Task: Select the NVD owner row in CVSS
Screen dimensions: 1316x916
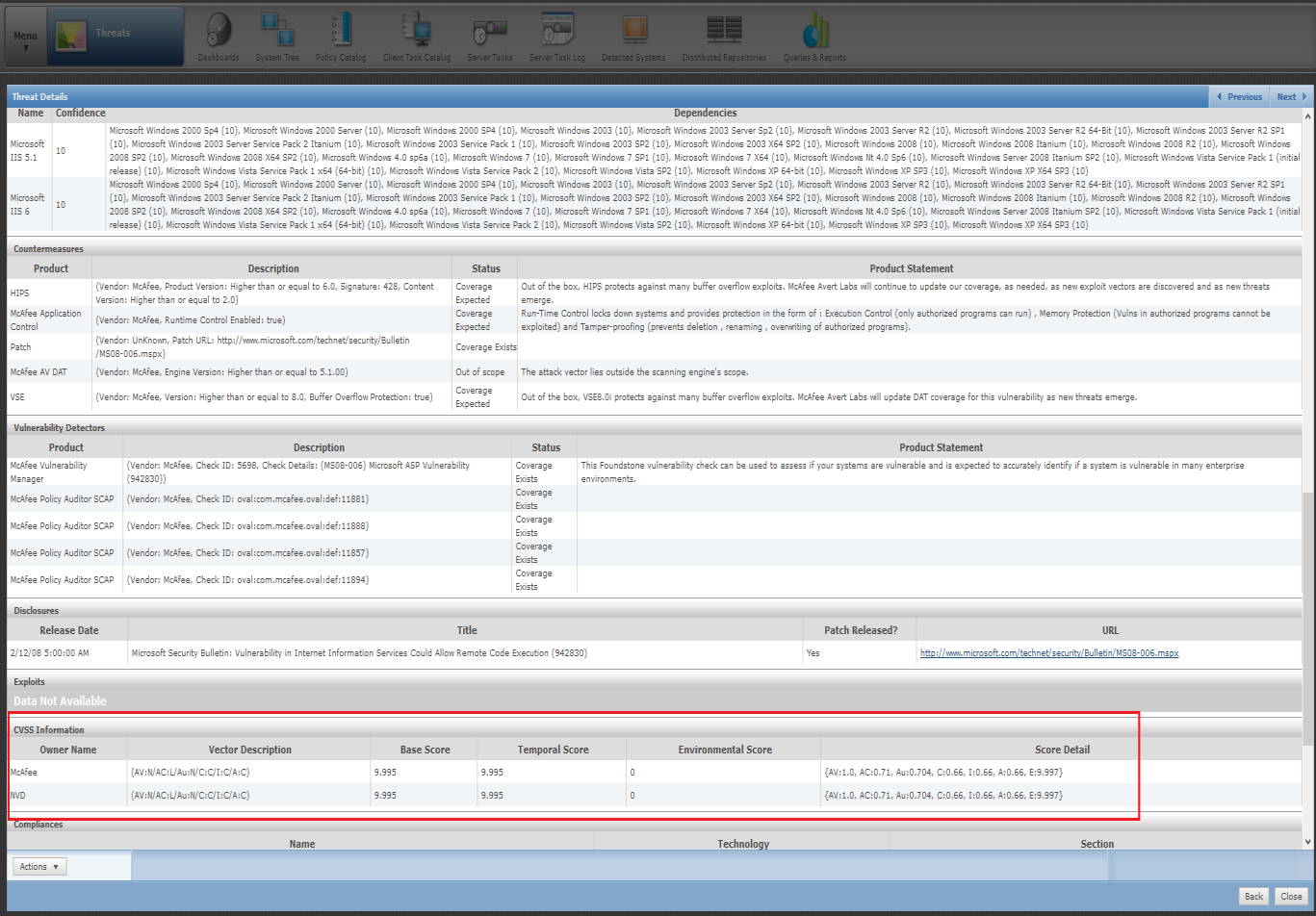Action: click(x=655, y=796)
